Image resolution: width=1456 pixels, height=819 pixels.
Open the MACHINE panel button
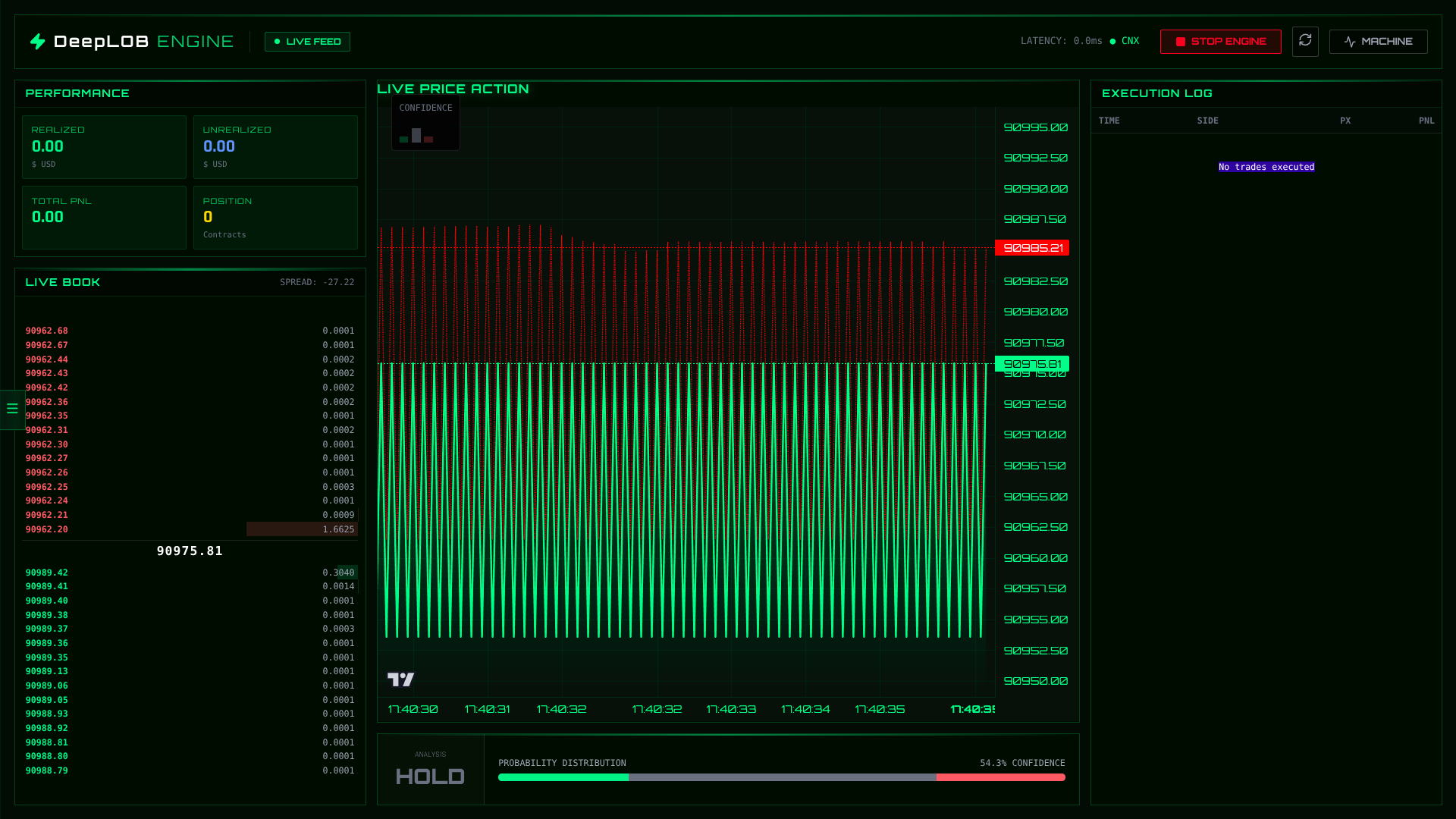[x=1378, y=42]
